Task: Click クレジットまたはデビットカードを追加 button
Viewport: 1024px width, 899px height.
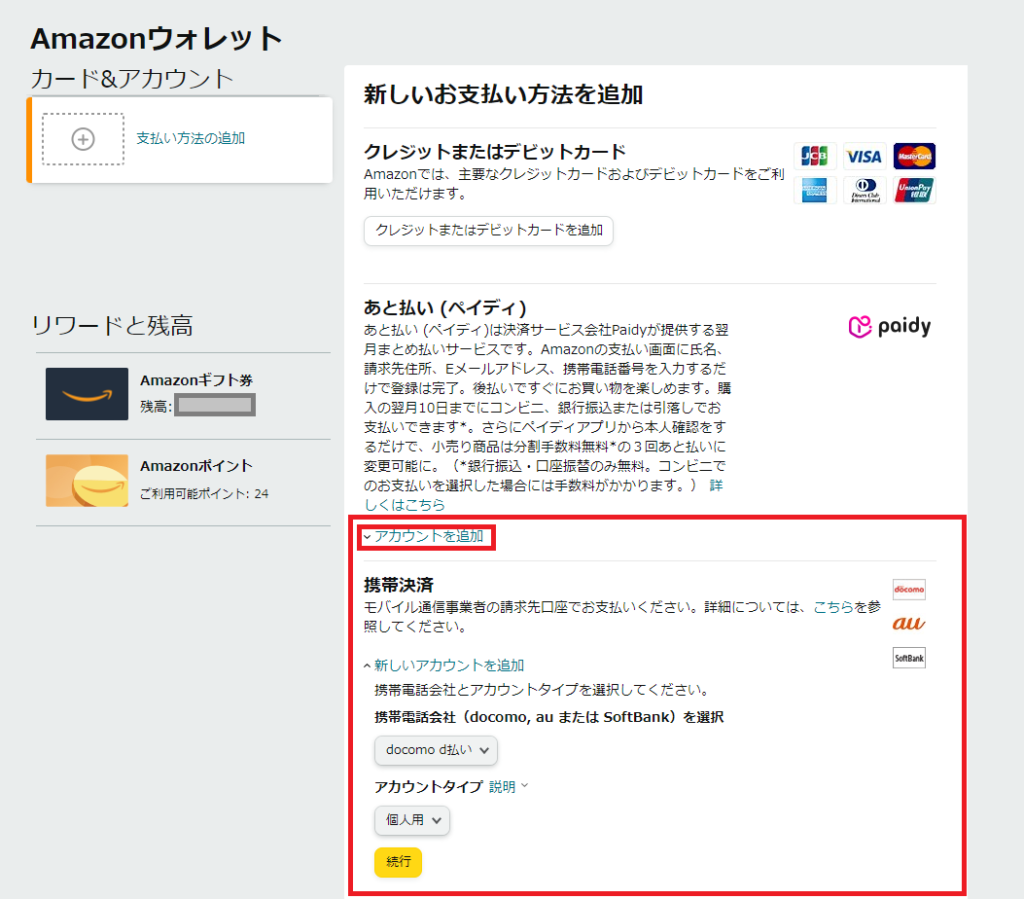Action: pos(488,230)
